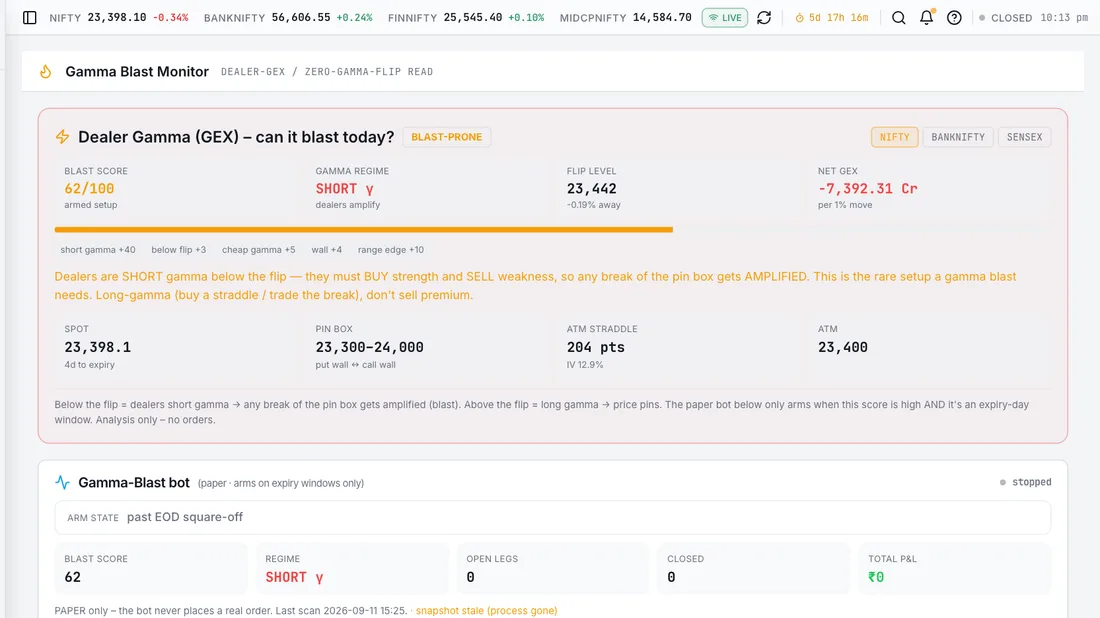
Task: Open the help question mark icon
Action: [x=954, y=18]
